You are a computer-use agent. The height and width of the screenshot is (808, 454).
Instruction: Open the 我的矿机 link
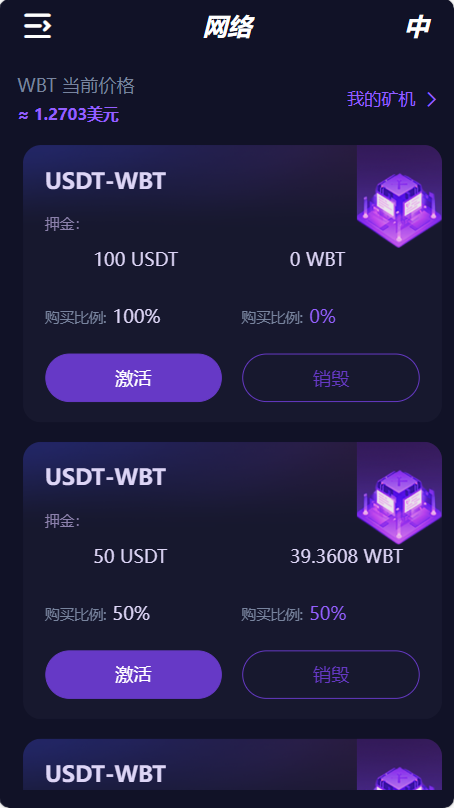(381, 99)
